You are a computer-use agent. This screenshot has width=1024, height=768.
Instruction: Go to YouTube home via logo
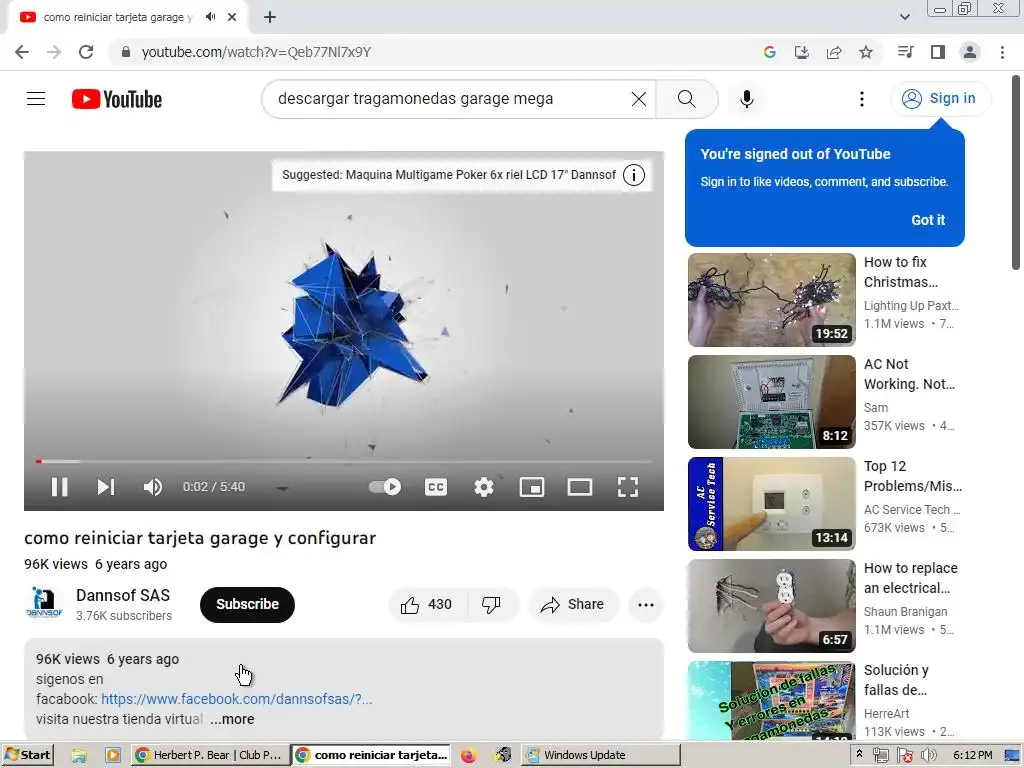tap(117, 99)
